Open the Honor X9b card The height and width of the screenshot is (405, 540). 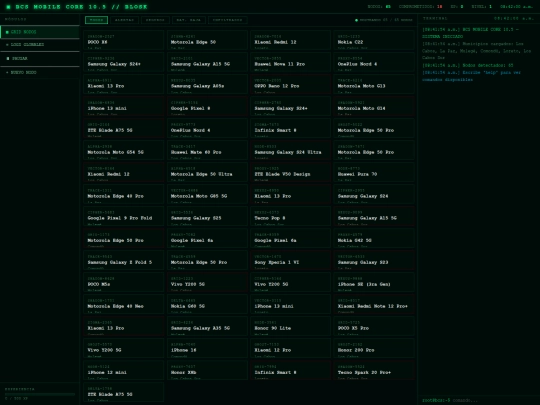pos(207,371)
